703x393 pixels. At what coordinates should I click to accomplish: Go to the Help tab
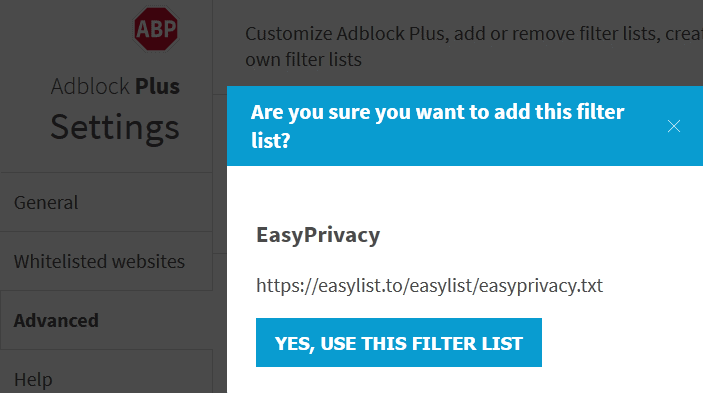(x=106, y=374)
